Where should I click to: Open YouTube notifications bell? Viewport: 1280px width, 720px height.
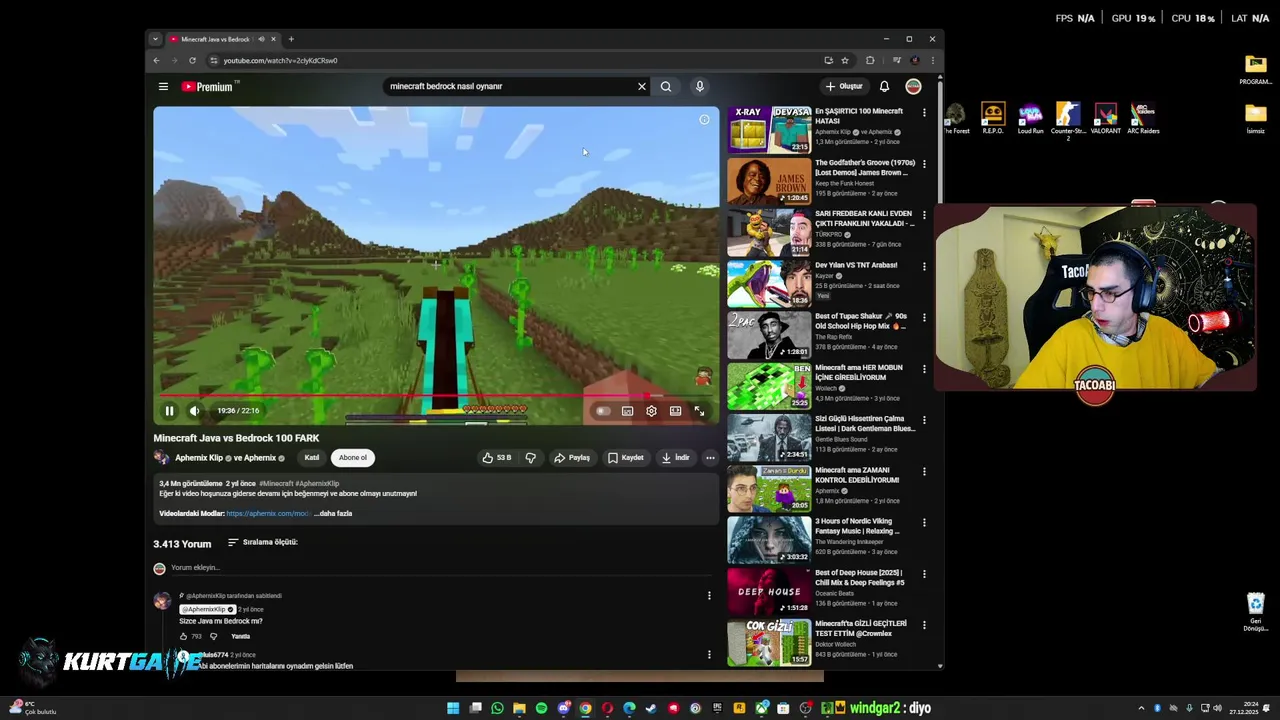[x=884, y=87]
